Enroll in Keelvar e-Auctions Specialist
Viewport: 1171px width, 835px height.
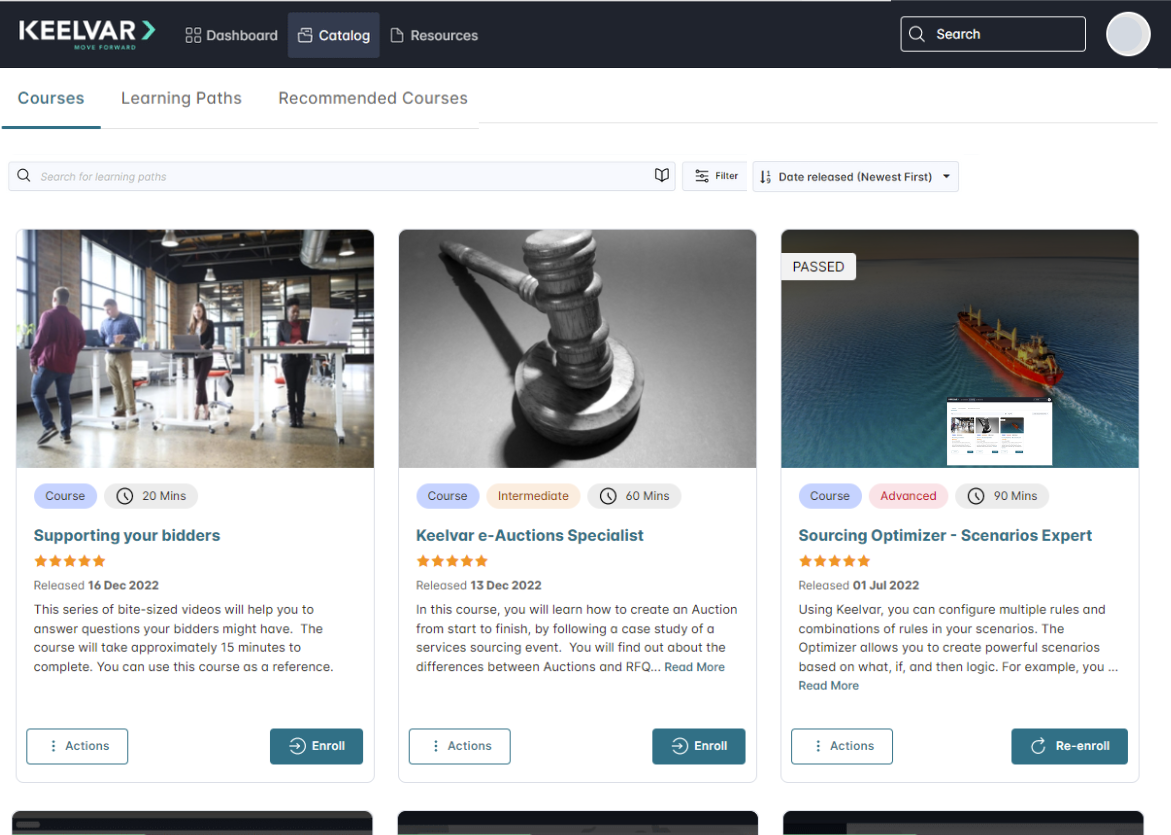699,746
